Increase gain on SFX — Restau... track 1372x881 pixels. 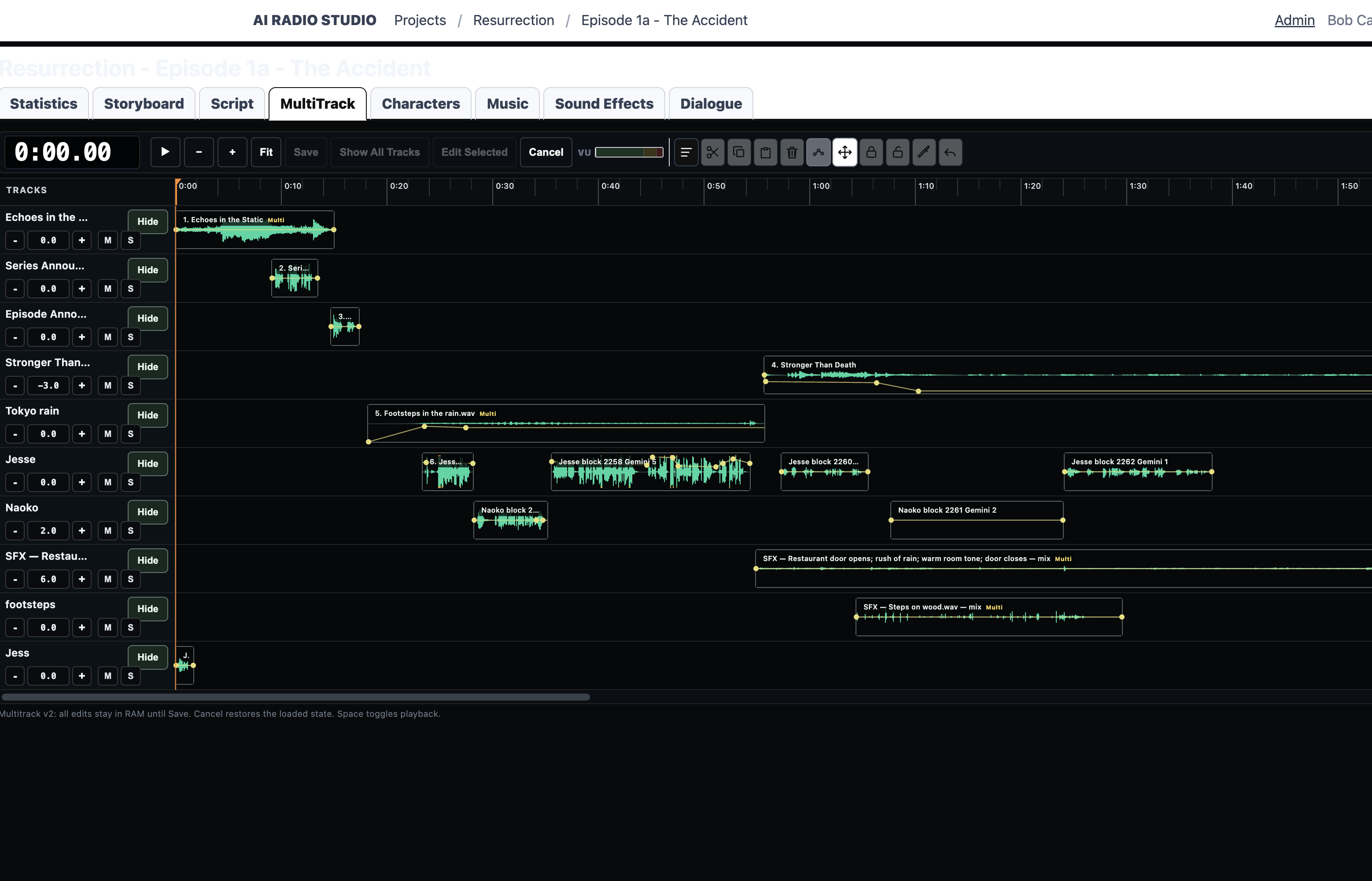[82, 579]
